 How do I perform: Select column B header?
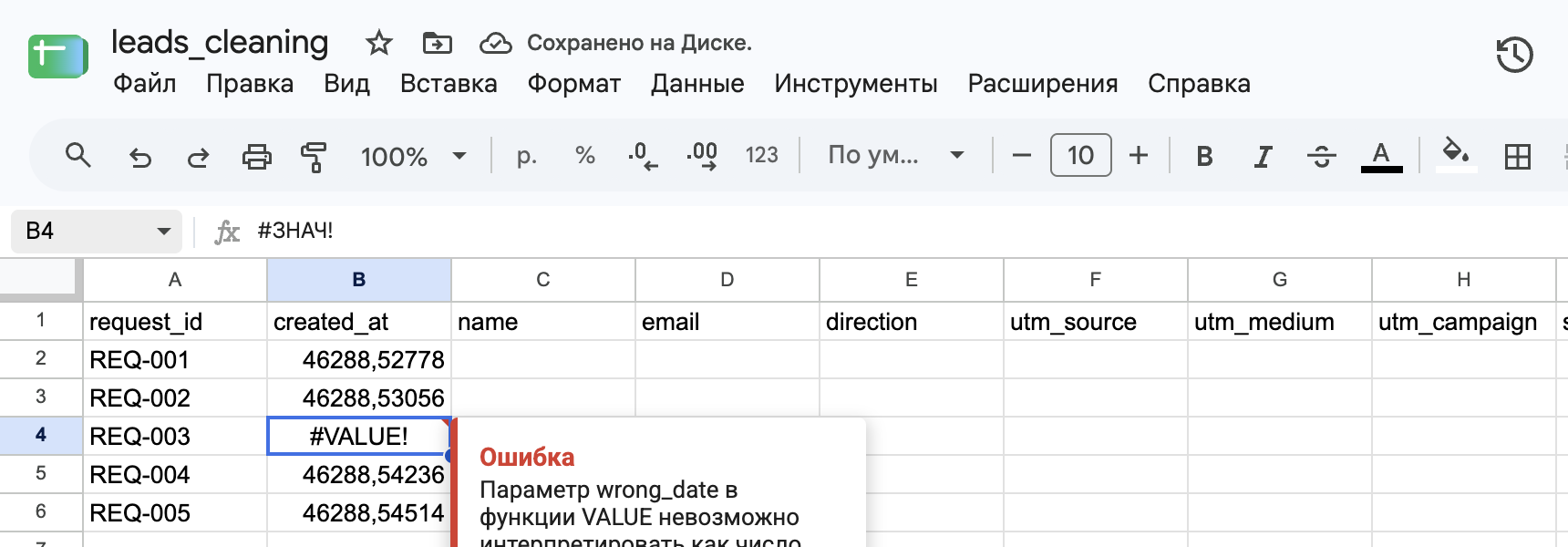(x=359, y=280)
